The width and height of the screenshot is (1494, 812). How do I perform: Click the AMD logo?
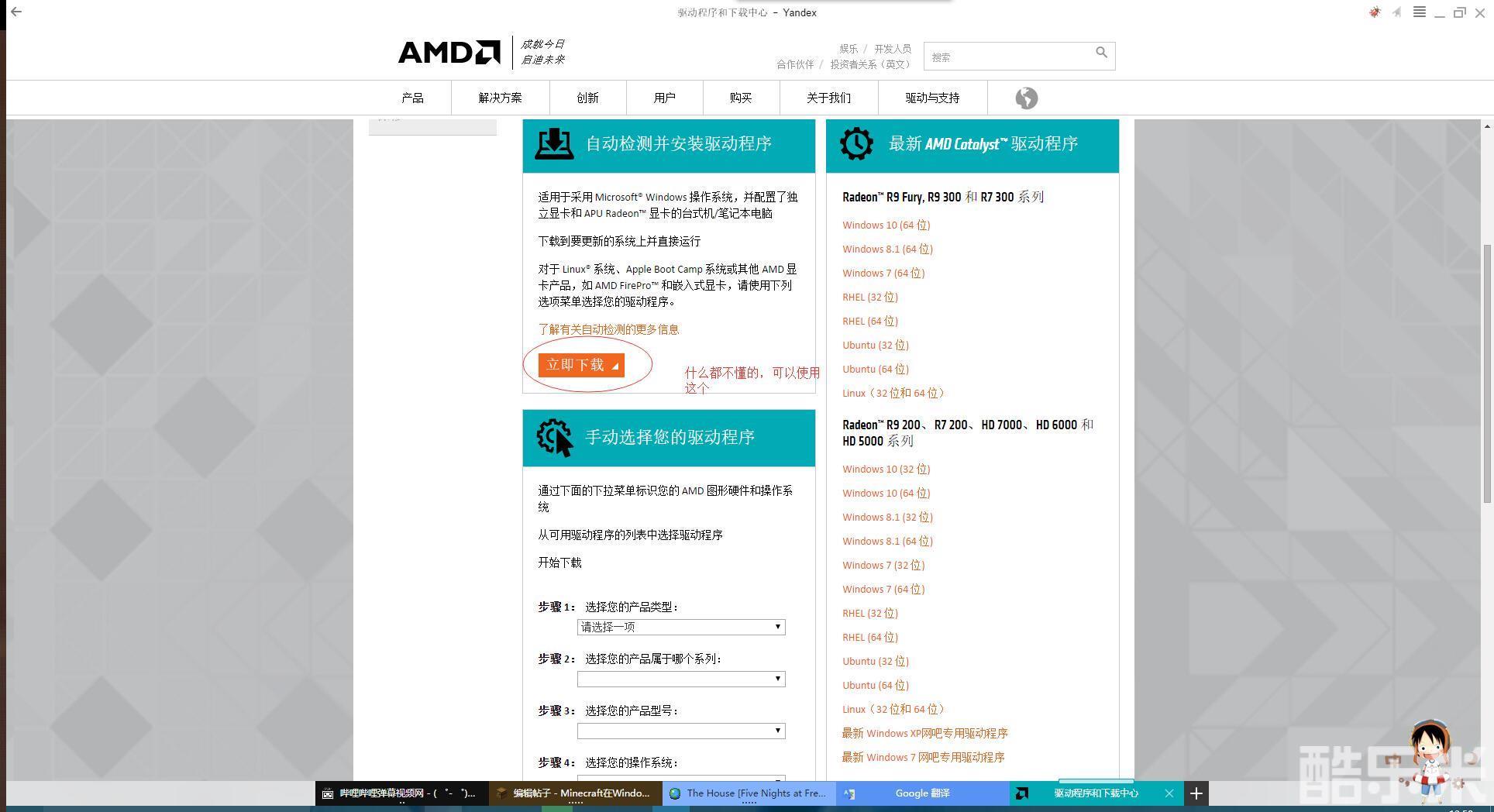(x=449, y=52)
